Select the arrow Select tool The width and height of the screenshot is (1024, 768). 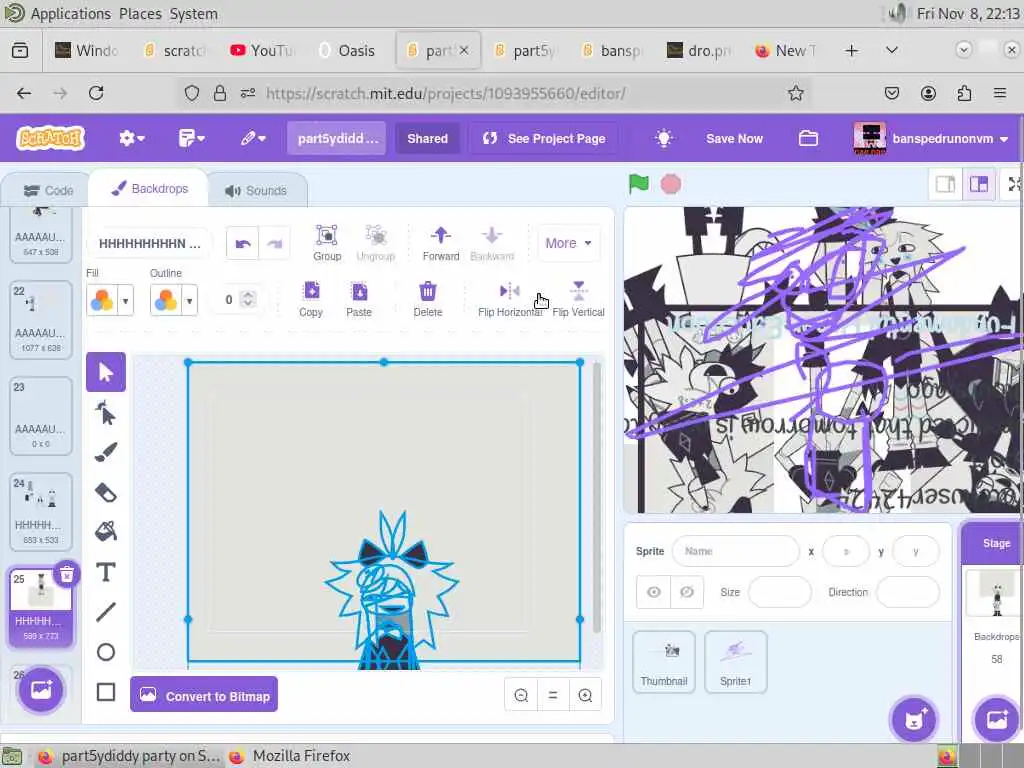(x=106, y=372)
